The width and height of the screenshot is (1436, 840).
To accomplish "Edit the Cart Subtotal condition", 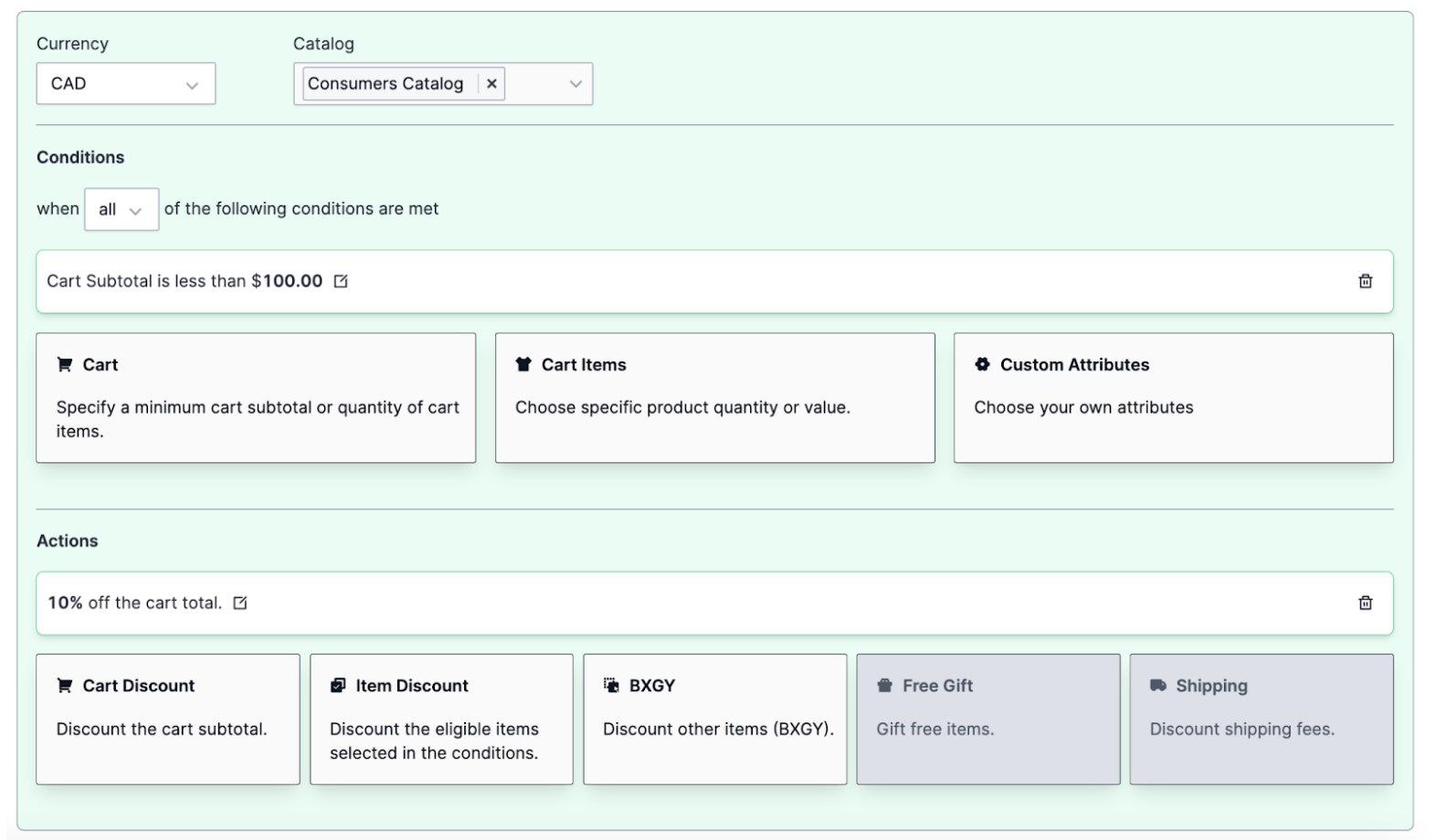I will pos(341,281).
